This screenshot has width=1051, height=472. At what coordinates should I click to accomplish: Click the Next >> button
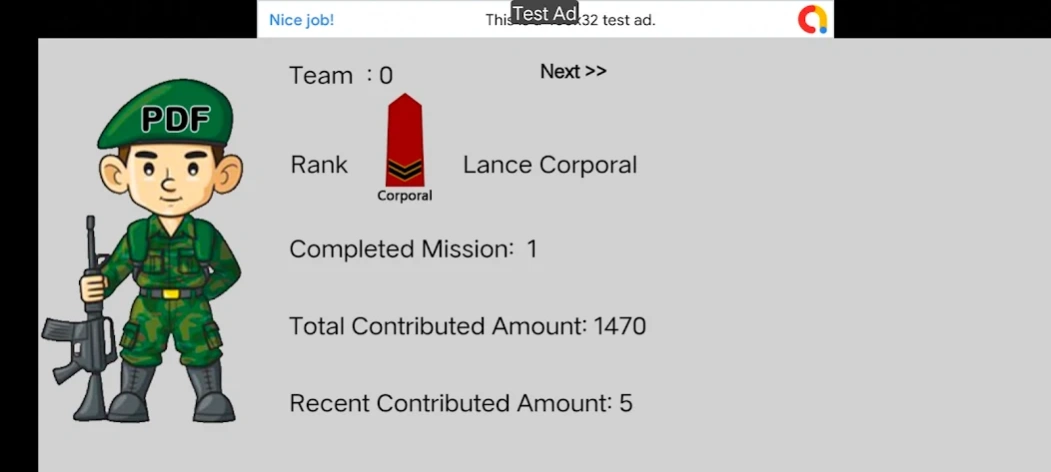[x=573, y=71]
